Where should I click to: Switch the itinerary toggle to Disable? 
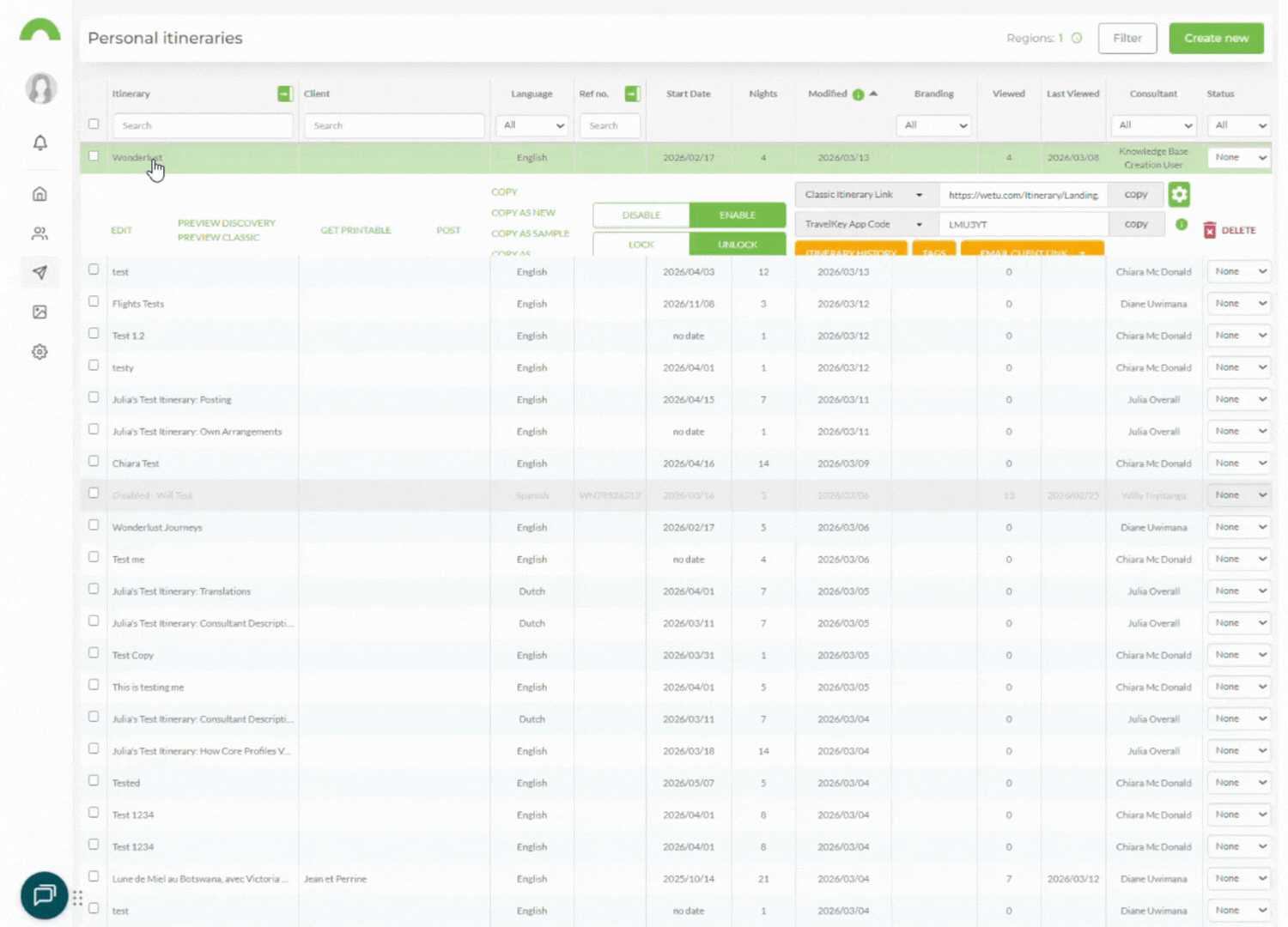click(641, 215)
